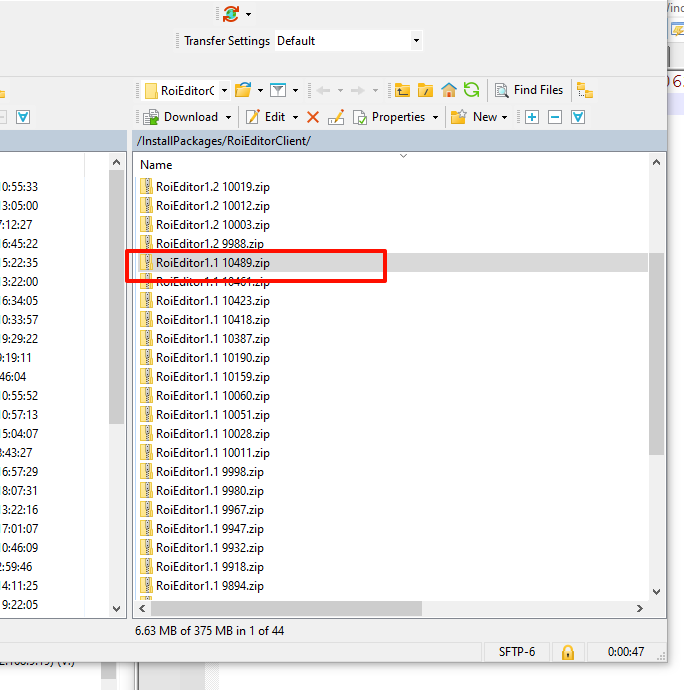Image resolution: width=684 pixels, height=690 pixels.
Task: Open the Transfer Settings dropdown
Action: 348,41
